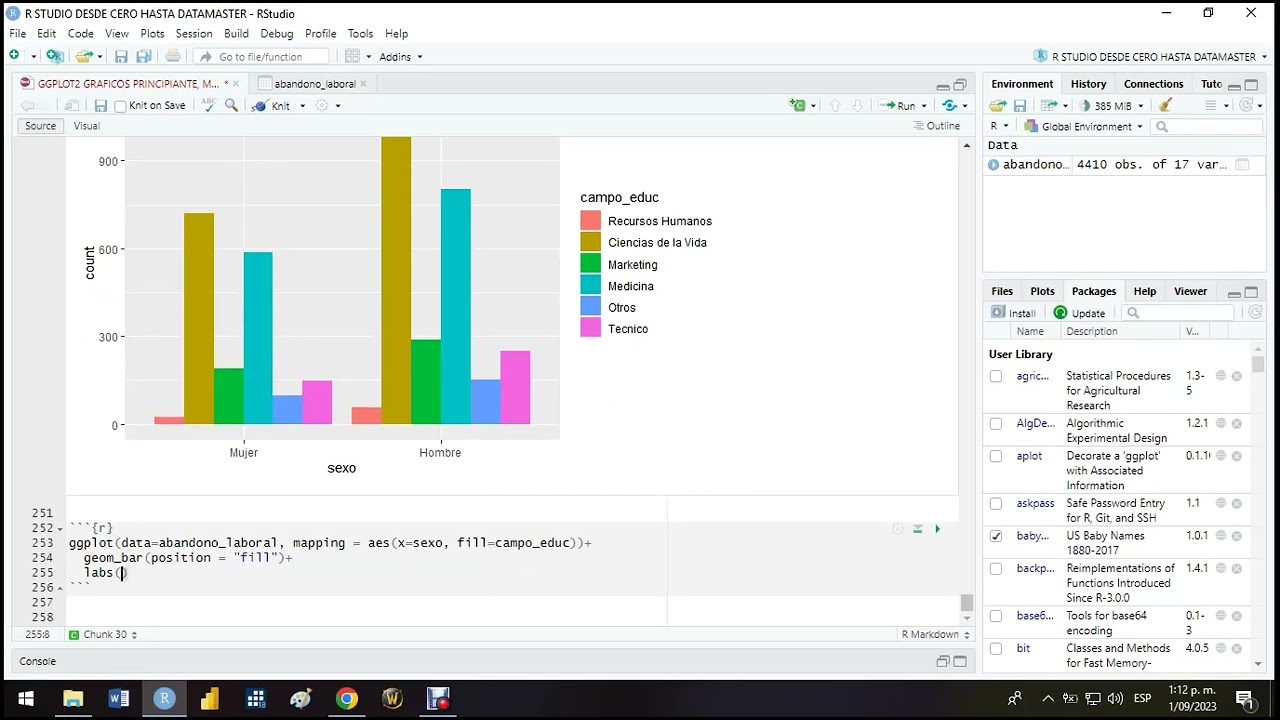Viewport: 1280px width, 720px height.
Task: Save all open documents icon
Action: (x=143, y=57)
